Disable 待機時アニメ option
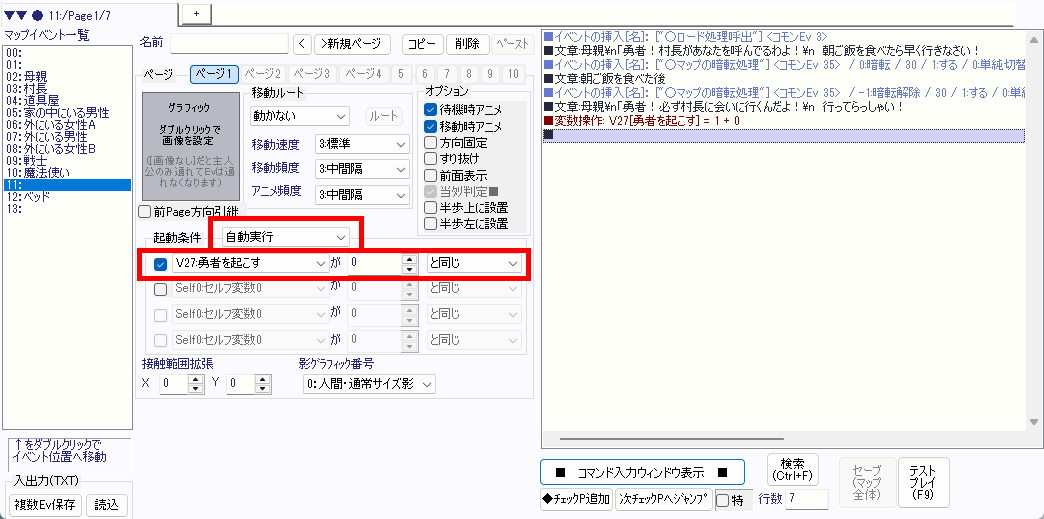Screen dimensions: 1044x519 [431, 109]
